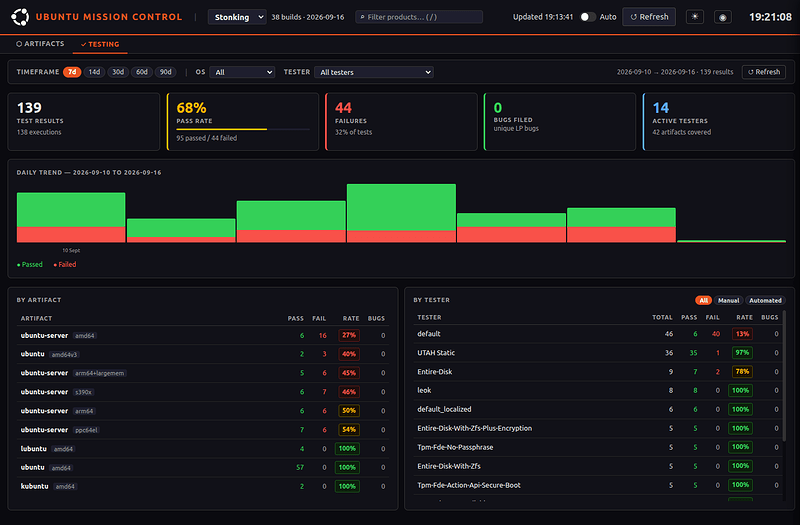Viewport: 800px width, 525px height.
Task: Click the Passed legend entry
Action: pyautogui.click(x=30, y=264)
